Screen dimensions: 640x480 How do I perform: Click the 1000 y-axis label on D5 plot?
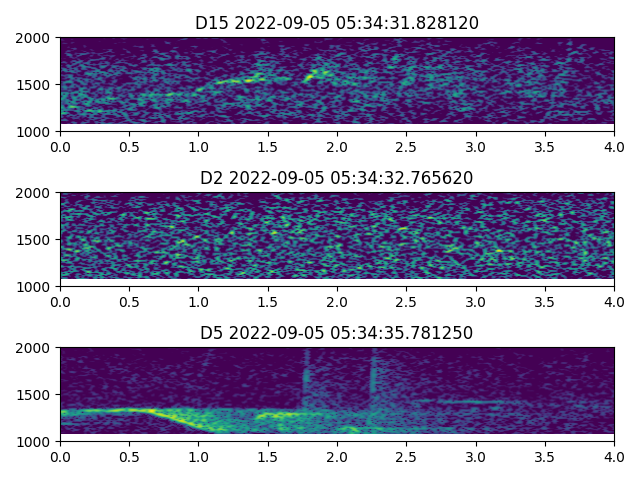37,442
